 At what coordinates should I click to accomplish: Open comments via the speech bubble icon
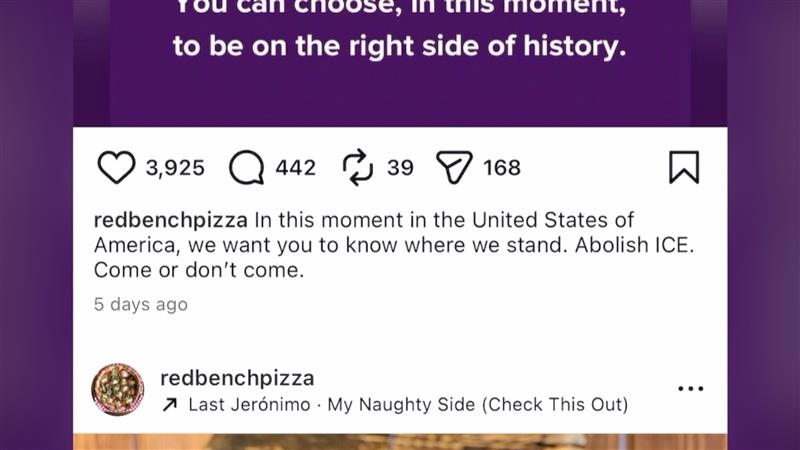click(x=246, y=168)
